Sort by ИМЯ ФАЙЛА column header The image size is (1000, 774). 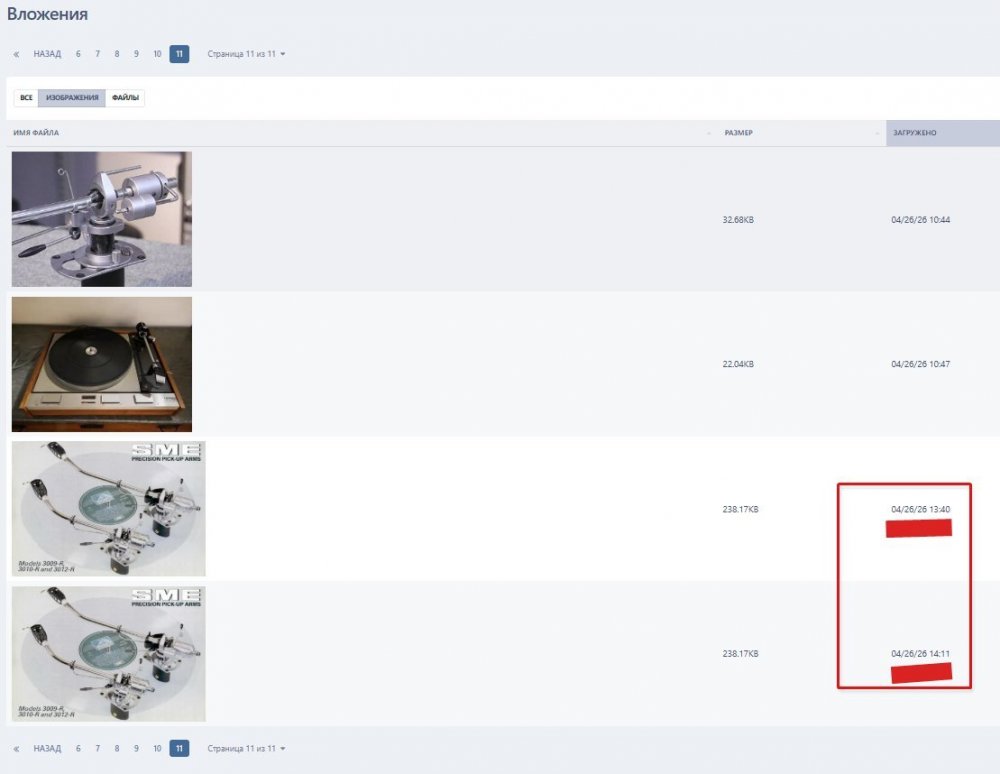coord(36,133)
